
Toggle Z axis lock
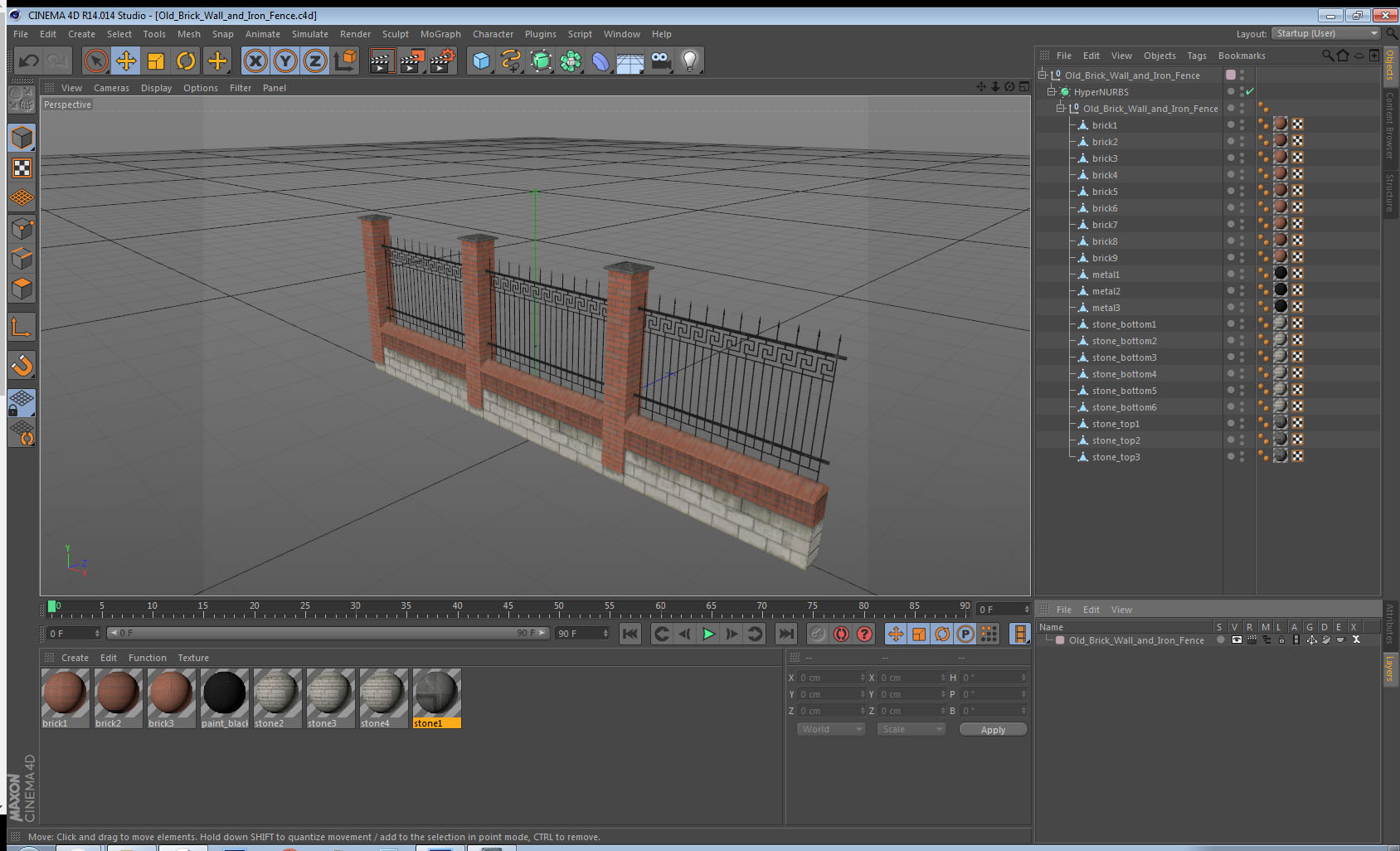coord(315,61)
